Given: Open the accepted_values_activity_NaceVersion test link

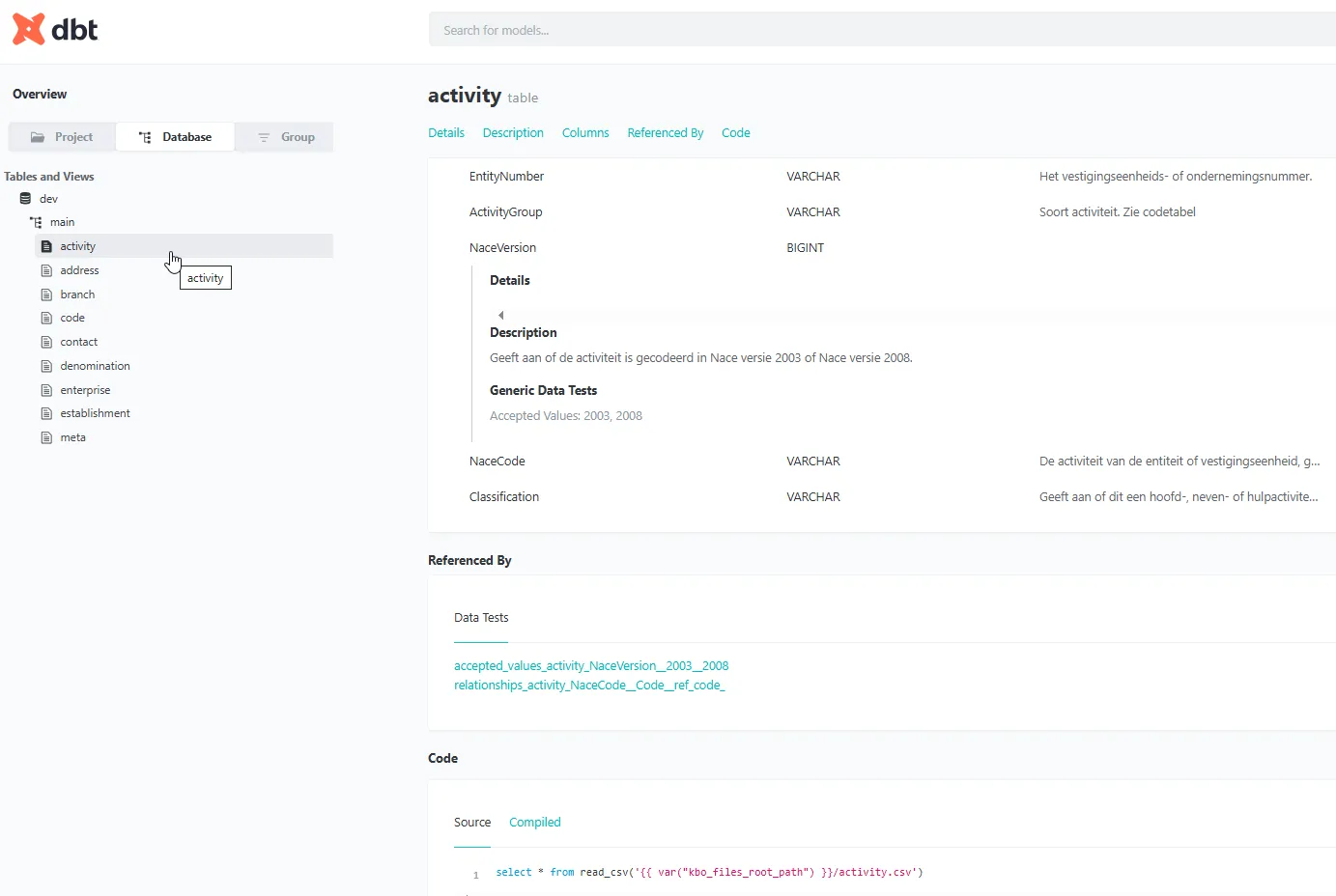Looking at the screenshot, I should 591,665.
